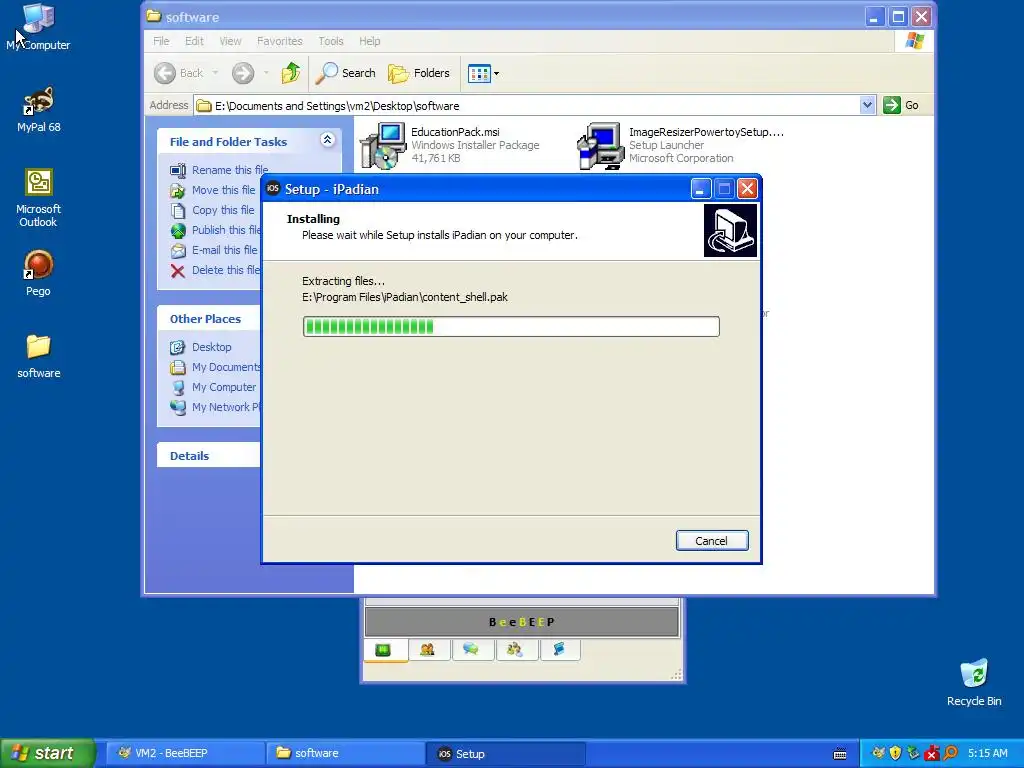This screenshot has width=1024, height=768.
Task: Toggle the Folders pane button
Action: coord(419,73)
